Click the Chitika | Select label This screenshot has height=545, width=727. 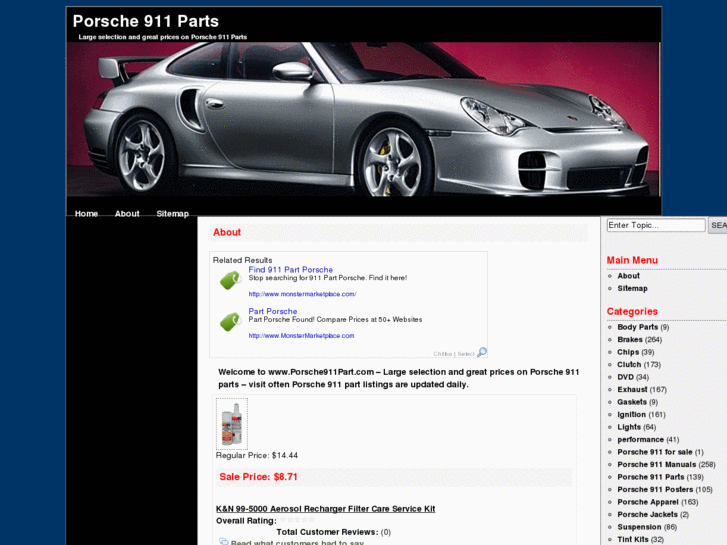453,354
